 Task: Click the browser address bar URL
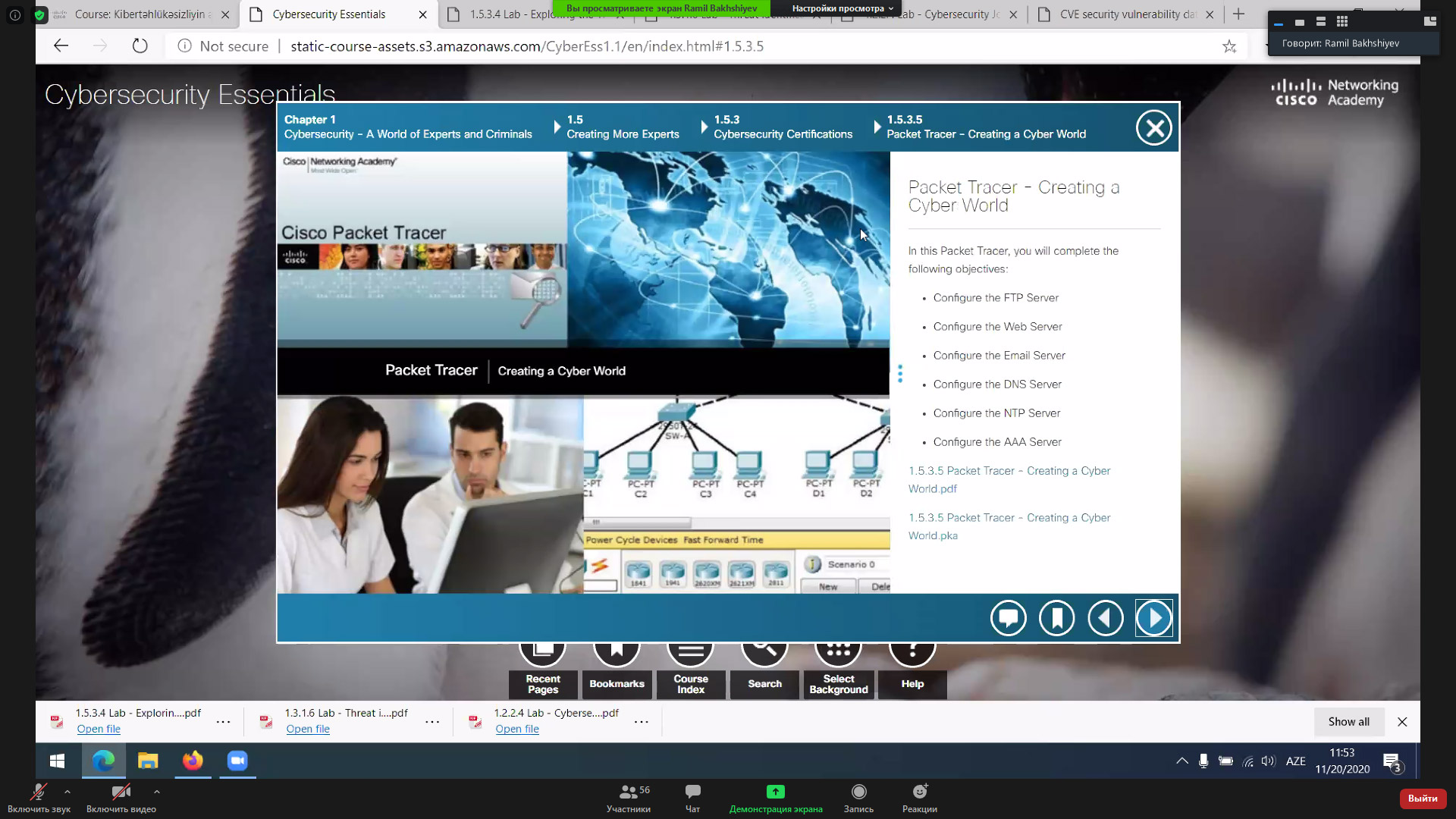[x=526, y=46]
